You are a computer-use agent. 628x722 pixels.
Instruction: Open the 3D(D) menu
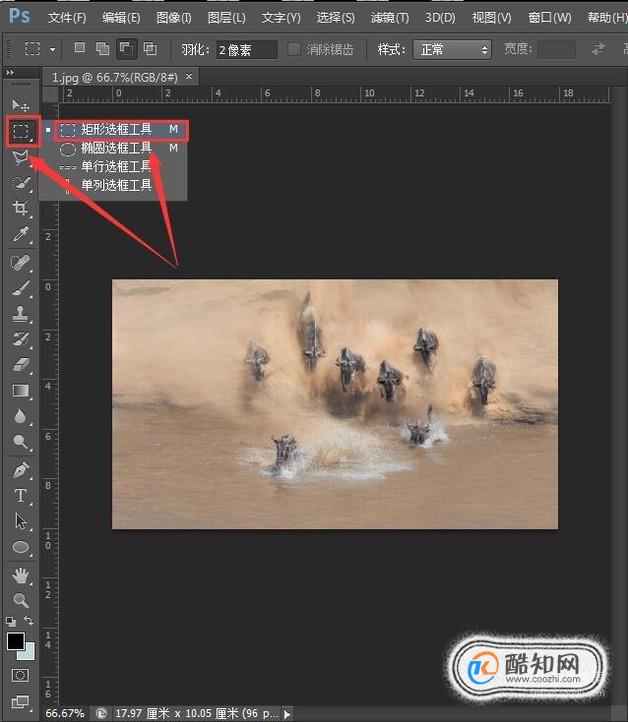click(x=440, y=18)
